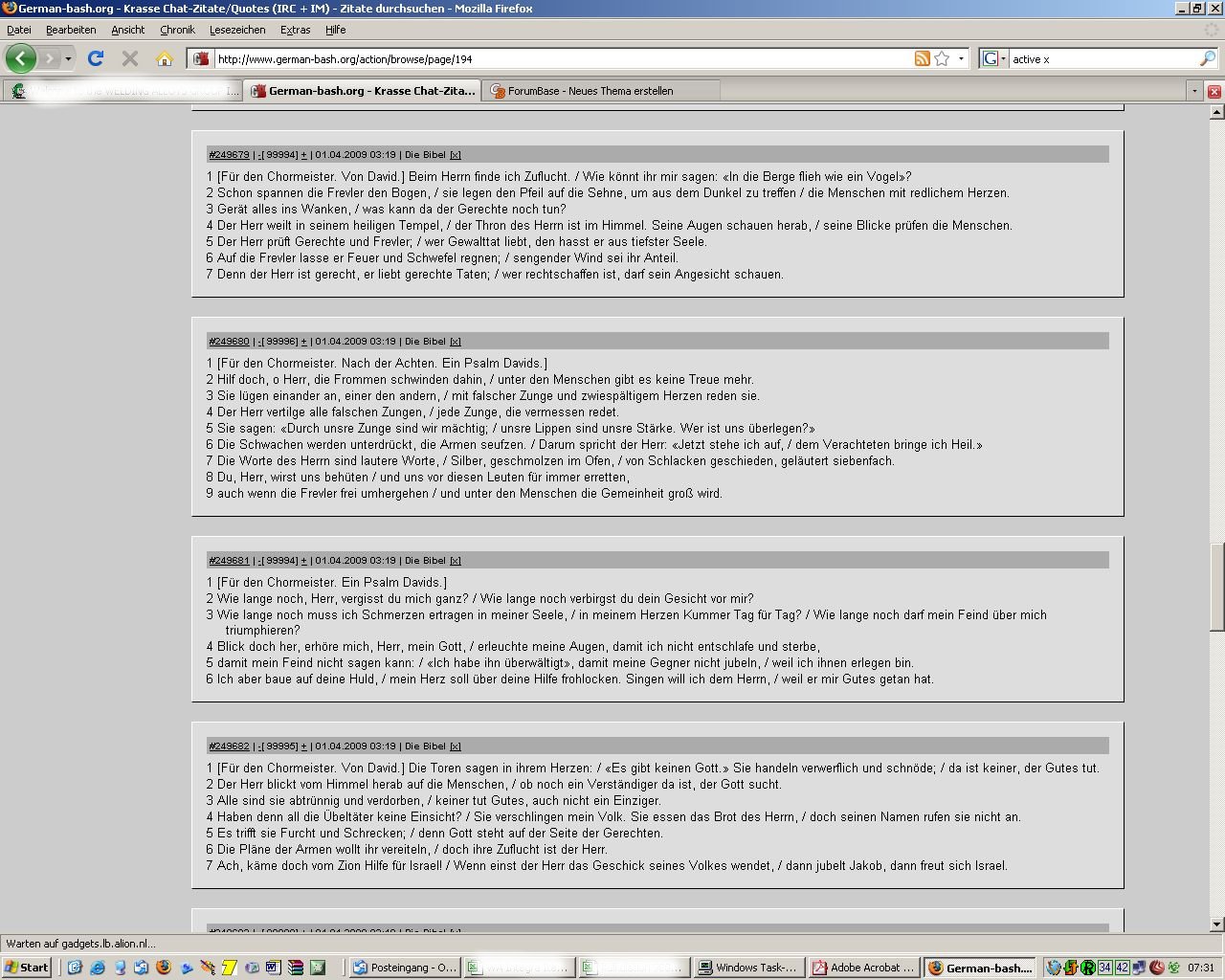Click the tray icon showing 34
This screenshot has height=980, width=1225.
pos(1104,968)
